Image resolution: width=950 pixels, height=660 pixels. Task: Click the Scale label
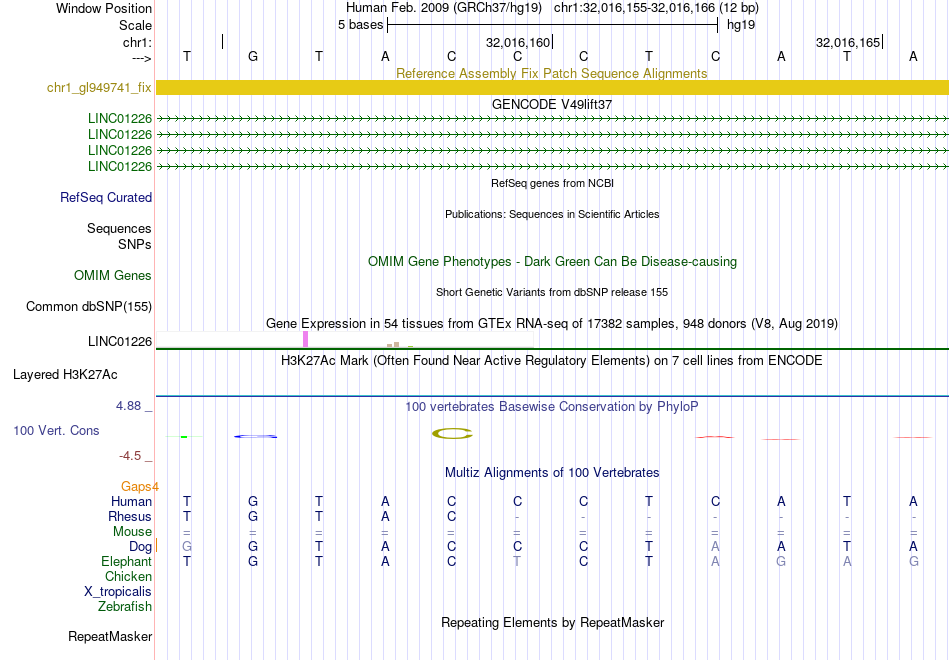point(136,25)
